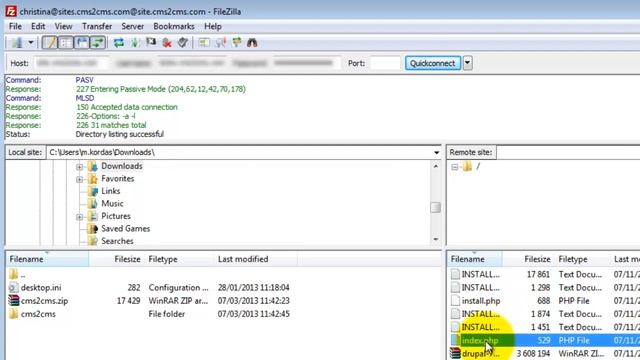Image resolution: width=640 pixels, height=360 pixels.
Task: Select Music in the local tree
Action: click(112, 204)
